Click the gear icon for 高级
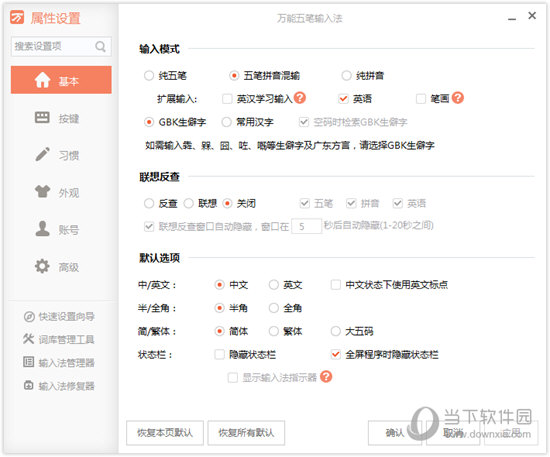 (42, 266)
